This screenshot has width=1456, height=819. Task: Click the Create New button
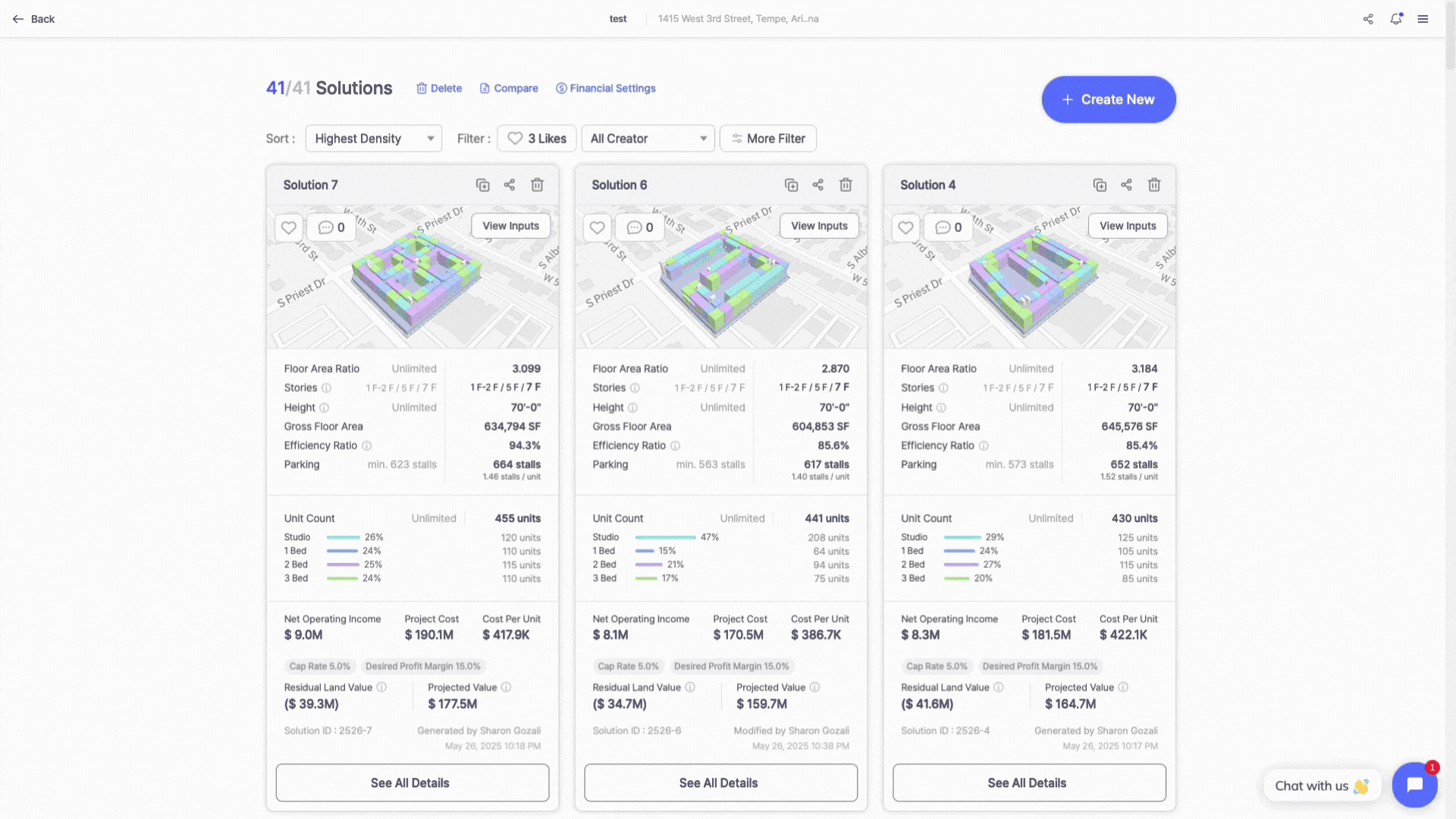click(x=1108, y=99)
